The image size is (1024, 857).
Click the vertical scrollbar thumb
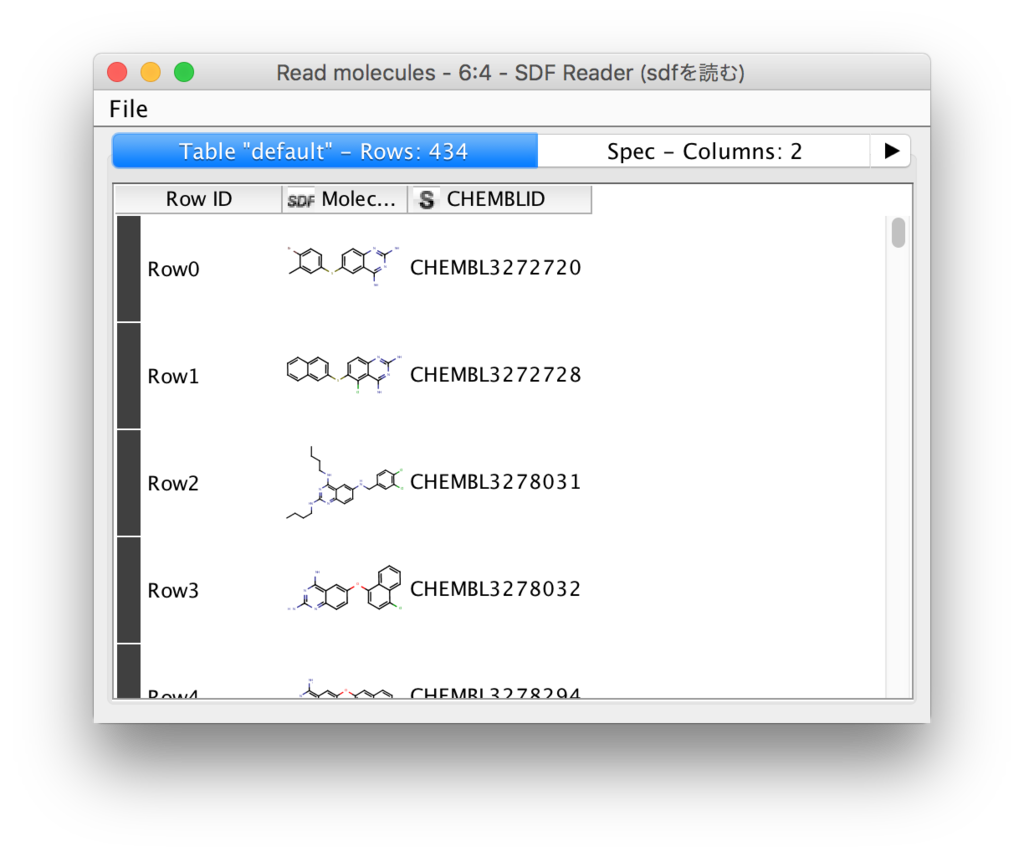(899, 233)
